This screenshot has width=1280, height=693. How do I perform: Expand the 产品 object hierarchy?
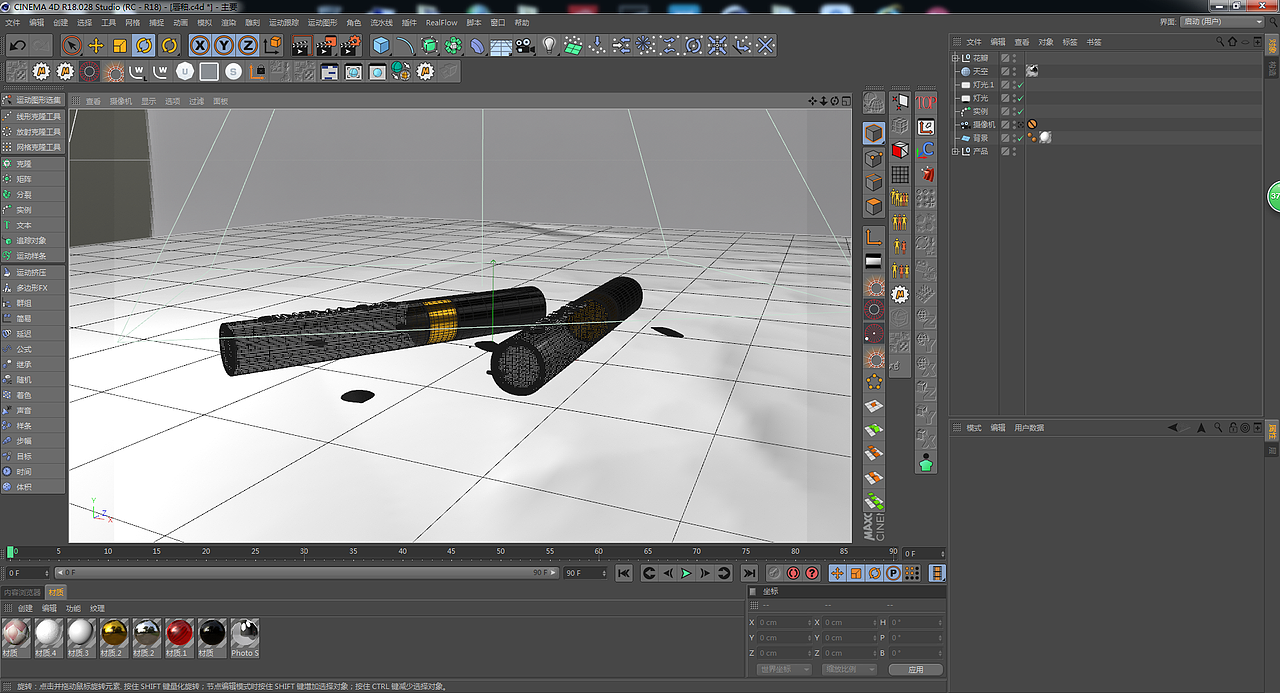point(955,151)
